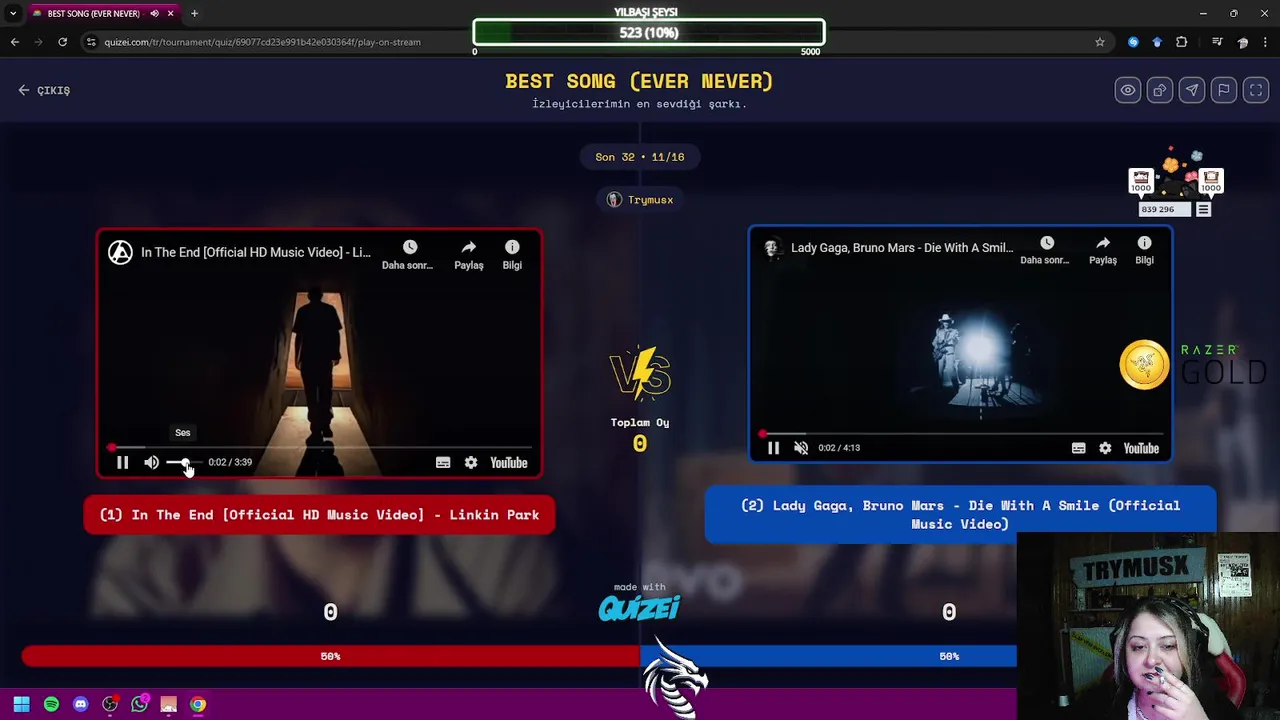Pause the Die With A Smile video
This screenshot has height=720, width=1280.
(x=773, y=448)
